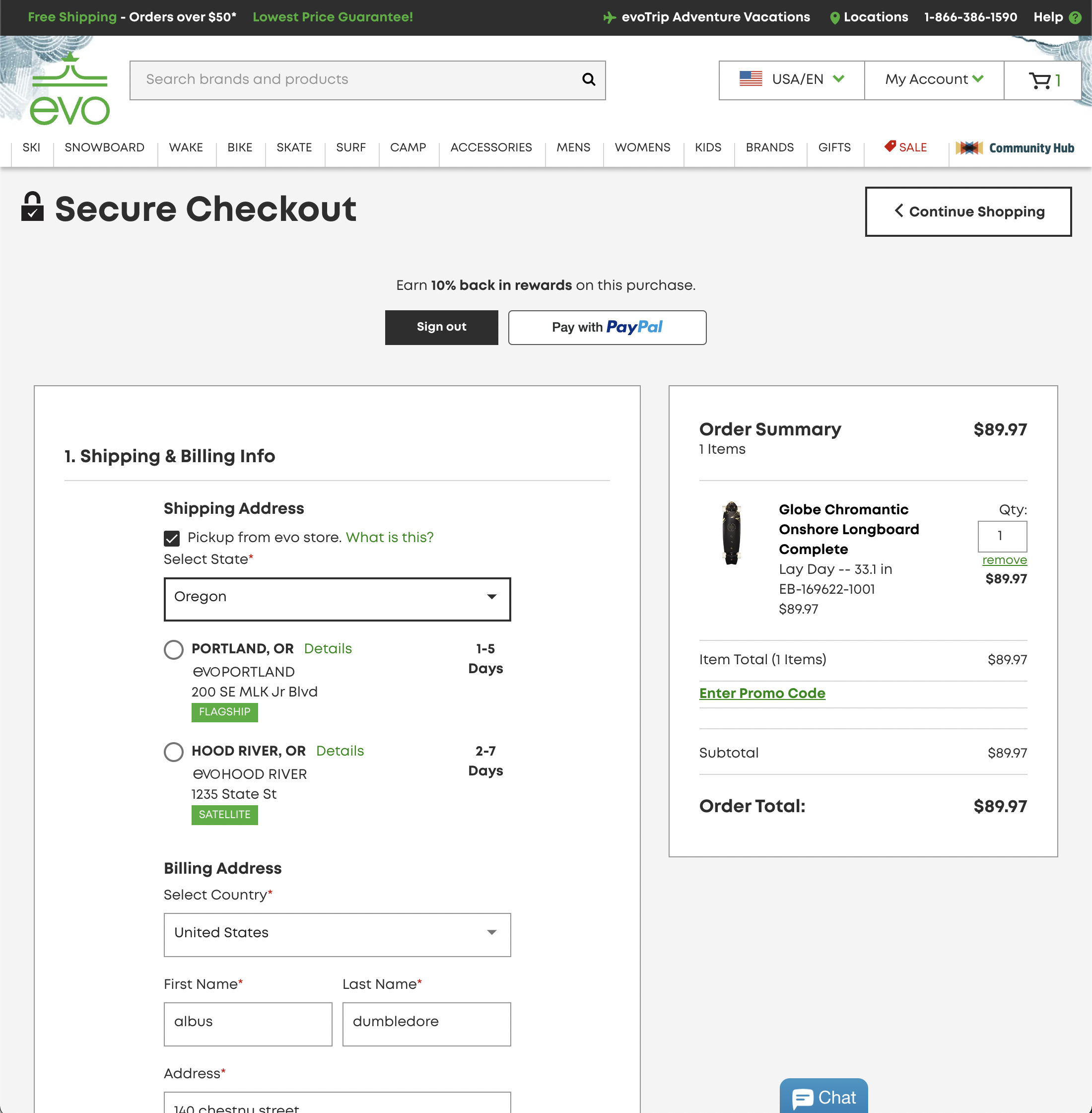Image resolution: width=1092 pixels, height=1113 pixels.
Task: Click the search magnifier icon
Action: coord(589,79)
